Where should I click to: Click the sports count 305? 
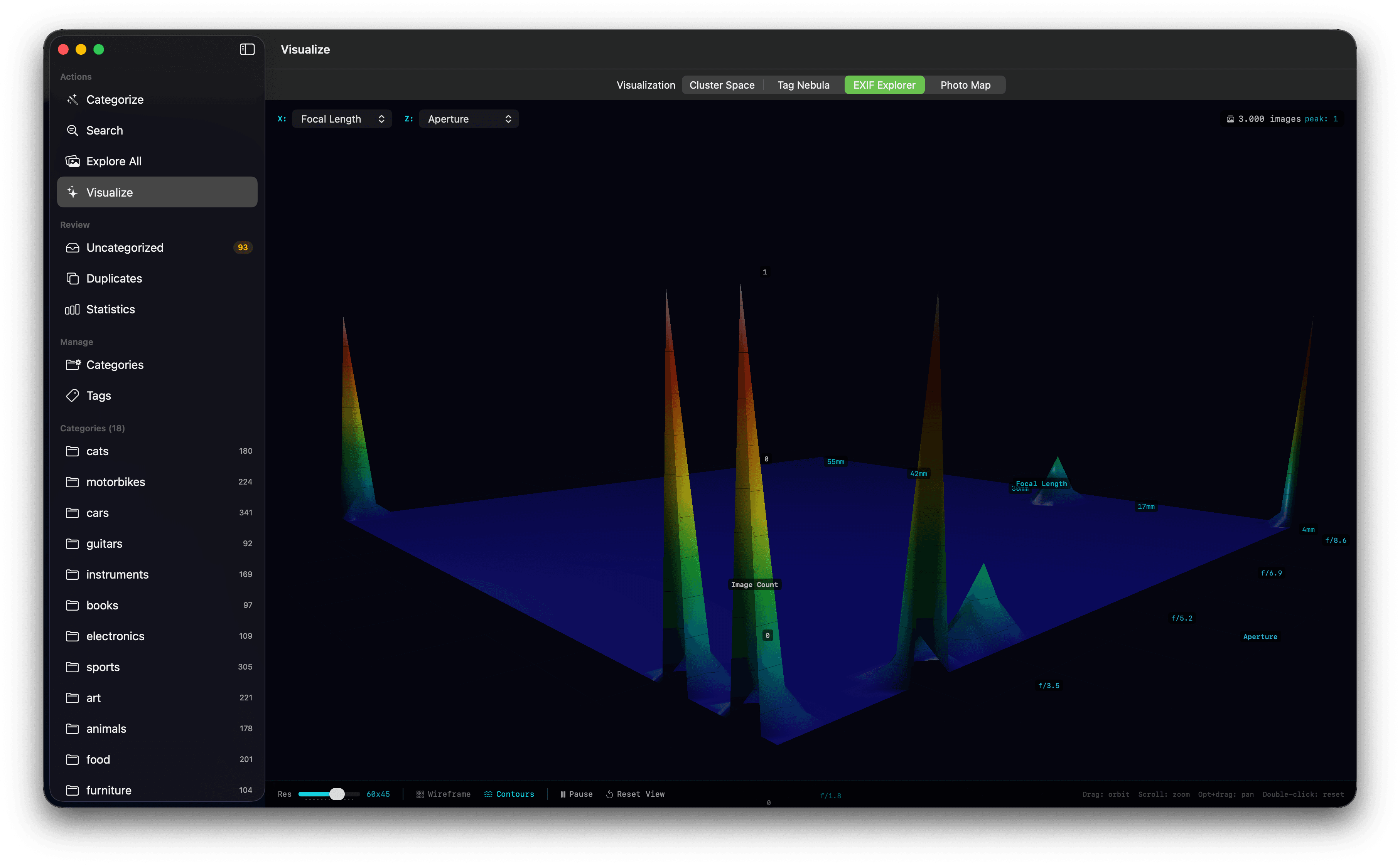(x=245, y=667)
